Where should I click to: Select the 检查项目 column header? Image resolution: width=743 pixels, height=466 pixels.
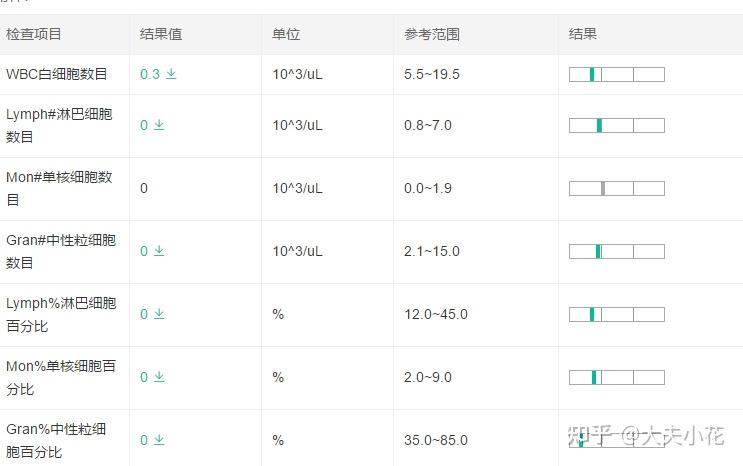click(34, 34)
